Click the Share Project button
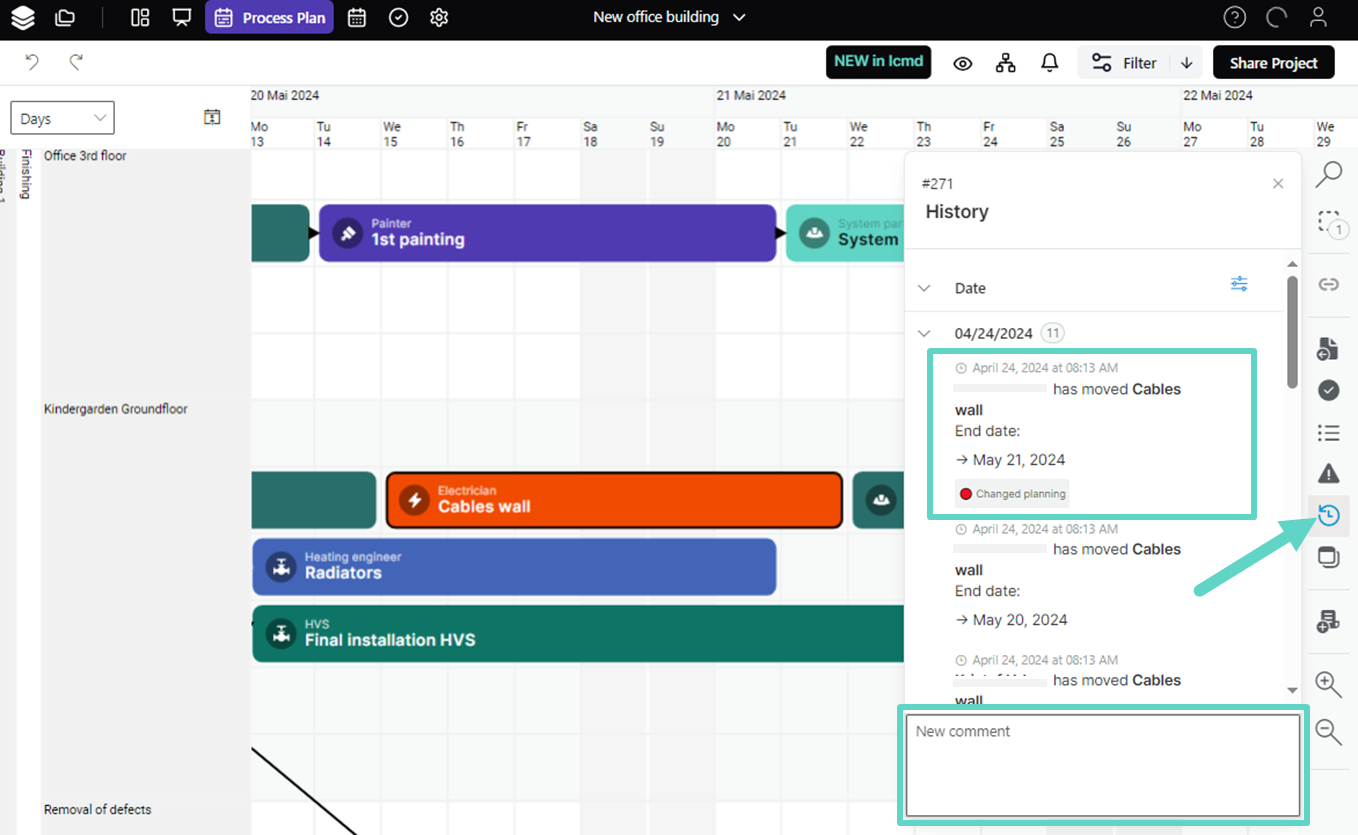The height and width of the screenshot is (835, 1358). (1273, 63)
